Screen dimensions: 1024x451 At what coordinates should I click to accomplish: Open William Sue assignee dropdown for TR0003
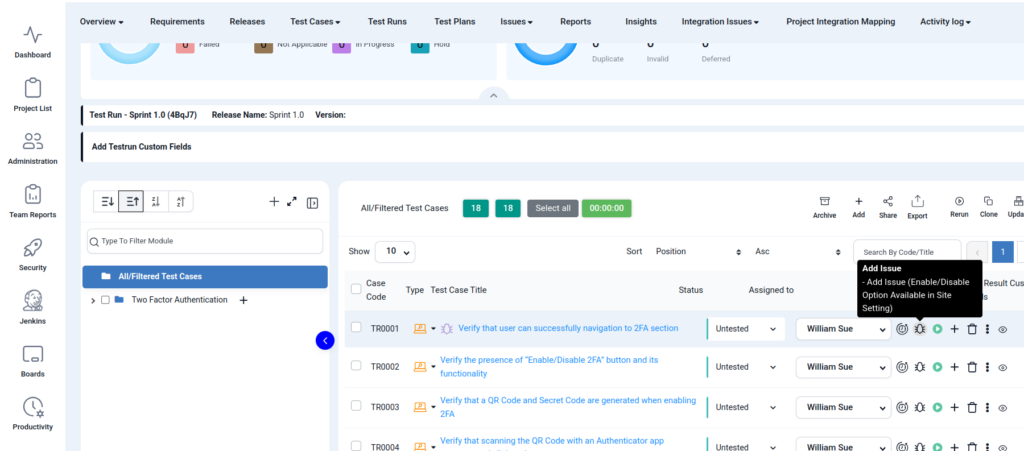(843, 407)
